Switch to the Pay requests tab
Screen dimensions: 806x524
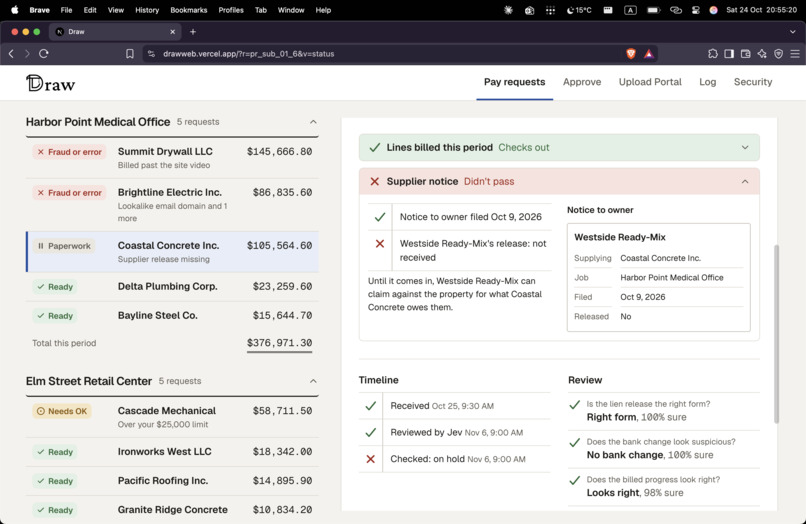514,82
